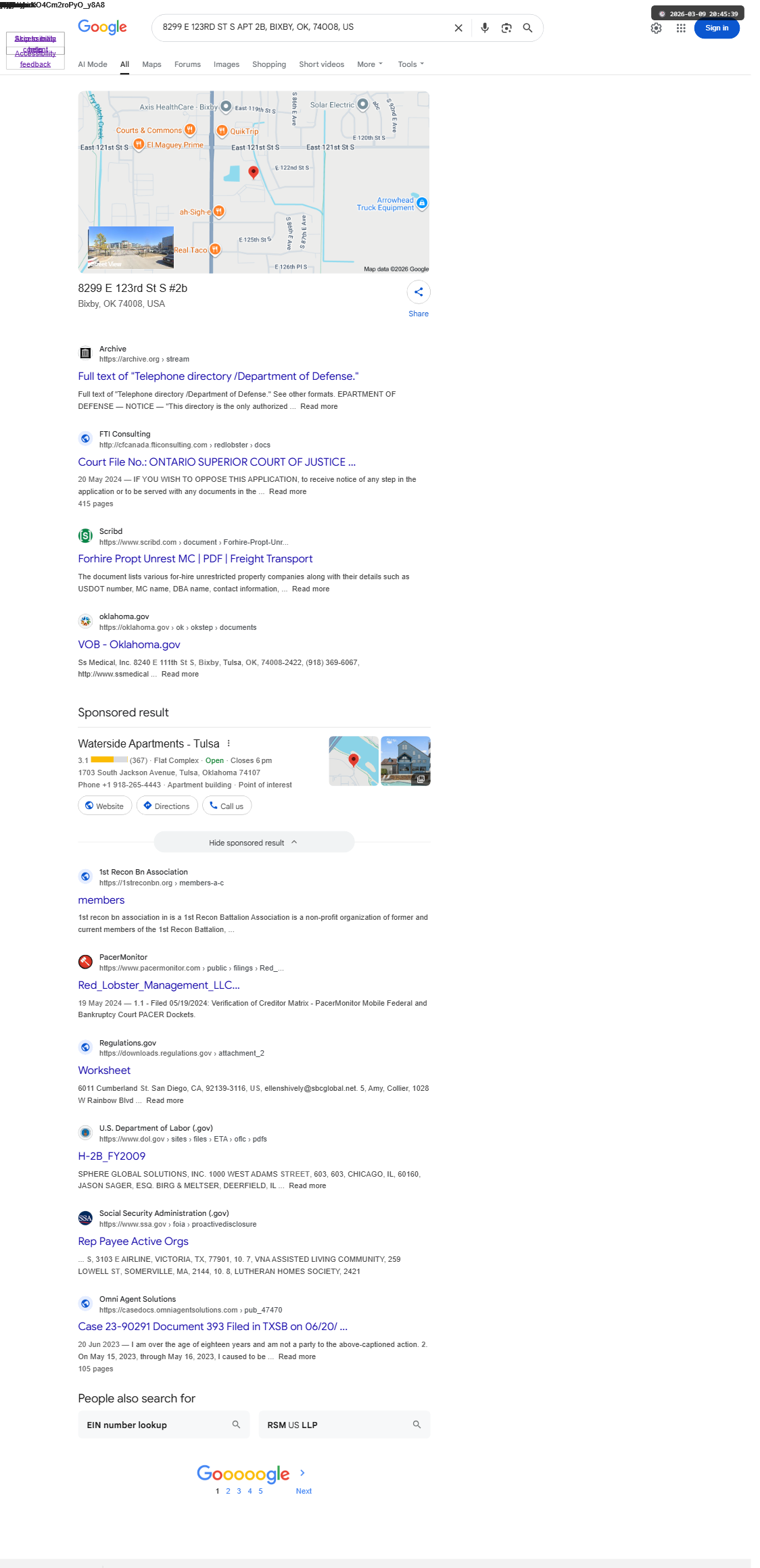The width and height of the screenshot is (760, 1568).
Task: Open the Google apps grid icon
Action: click(681, 28)
